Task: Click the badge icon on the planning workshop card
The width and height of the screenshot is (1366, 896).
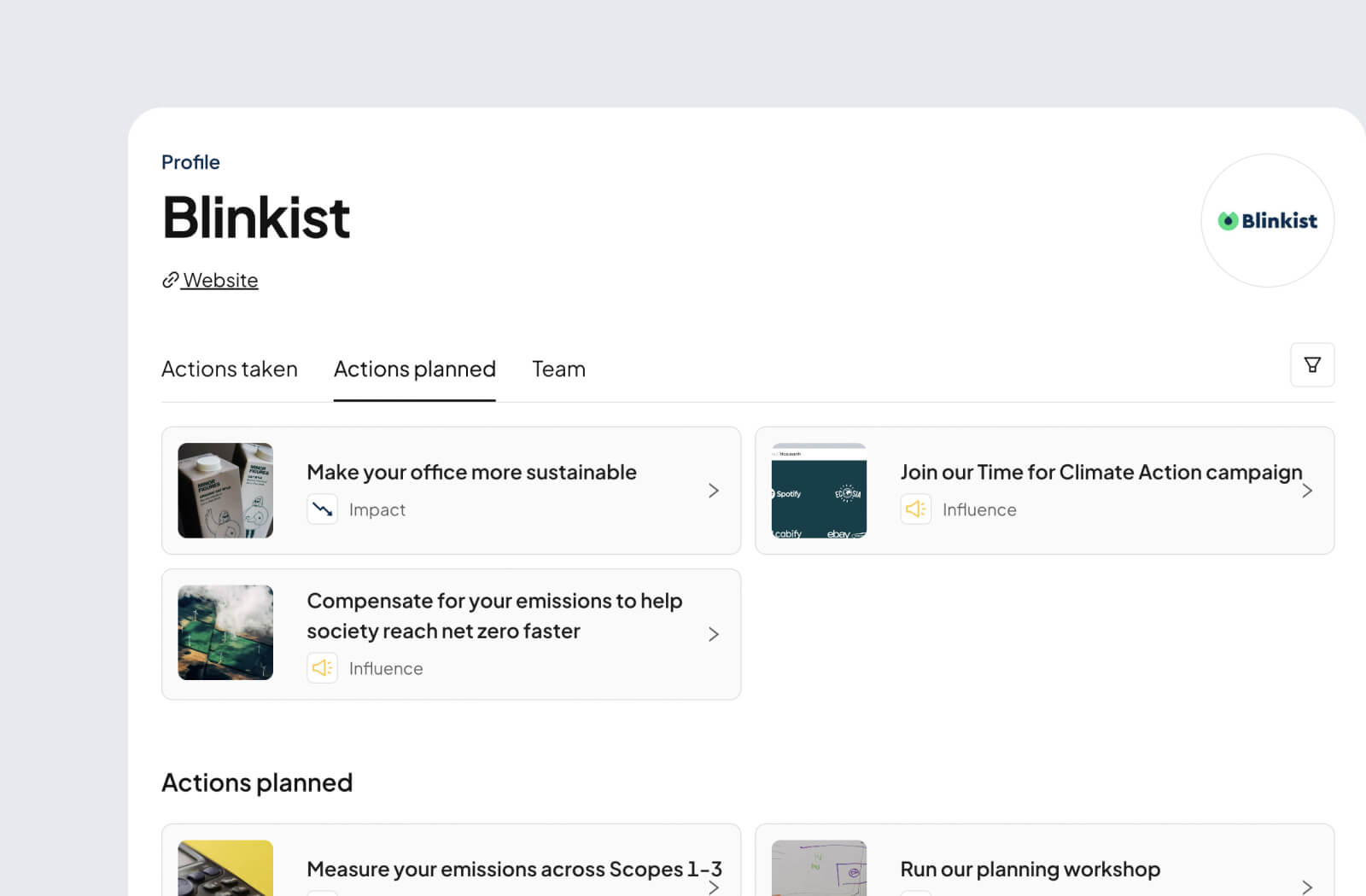Action: click(x=915, y=892)
